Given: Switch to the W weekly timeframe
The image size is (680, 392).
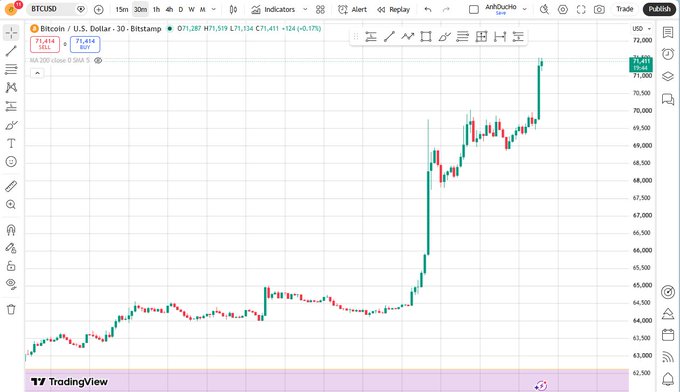Looking at the screenshot, I should pos(191,9).
